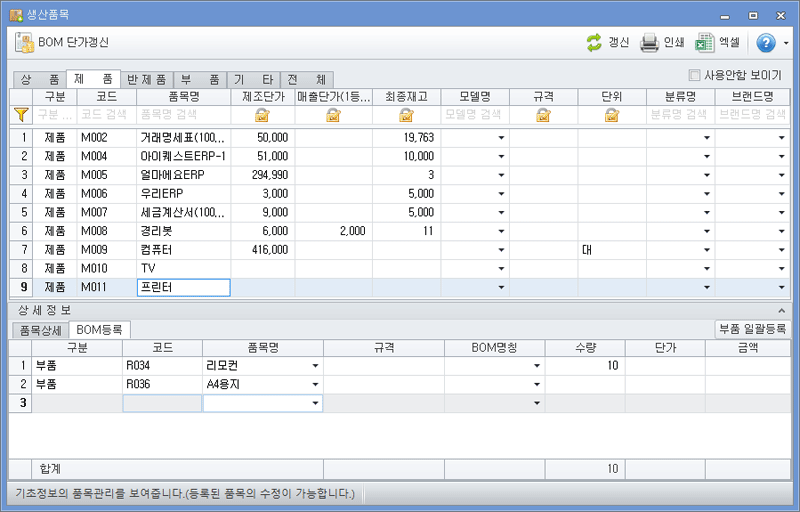Open the 품목상세 tab
Image resolution: width=800 pixels, height=512 pixels.
pos(39,330)
